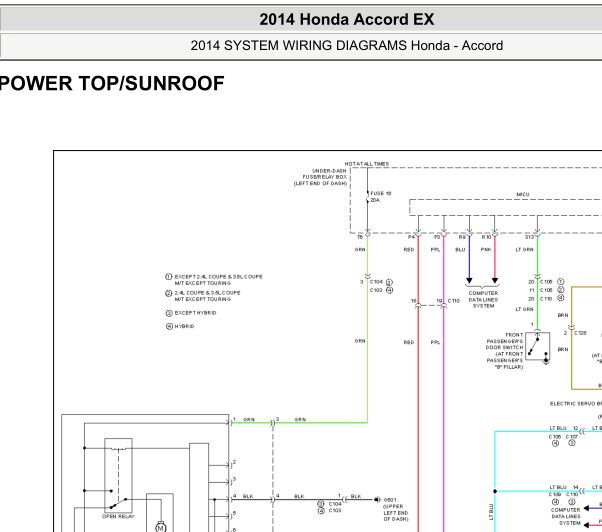
Task: Click "COMPUTER DATA LINES SYSTEM" label under MICU
Action: (x=483, y=299)
